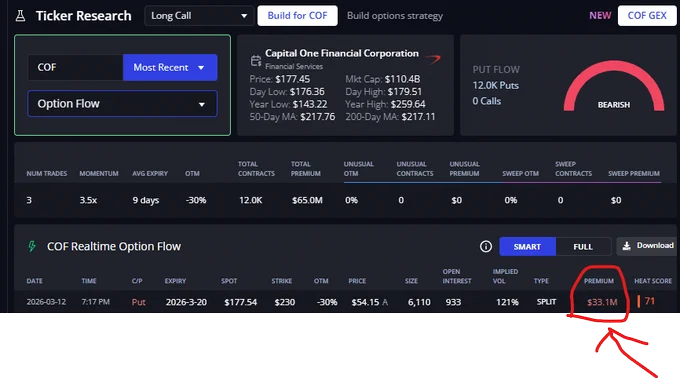The image size is (680, 379).
Task: Sort by the SPOT column header
Action: coord(229,281)
